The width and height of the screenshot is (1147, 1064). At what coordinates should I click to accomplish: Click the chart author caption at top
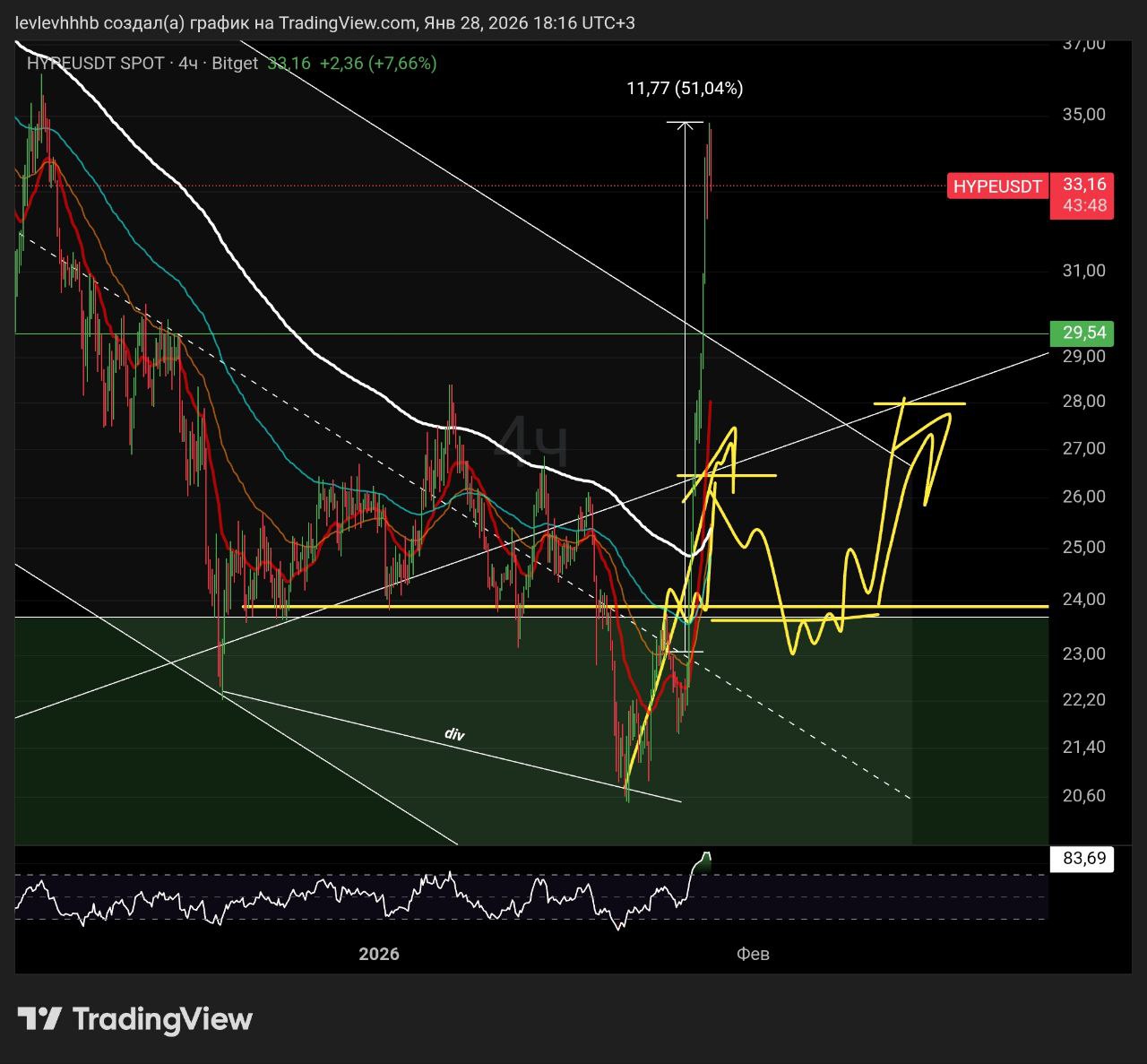click(324, 22)
